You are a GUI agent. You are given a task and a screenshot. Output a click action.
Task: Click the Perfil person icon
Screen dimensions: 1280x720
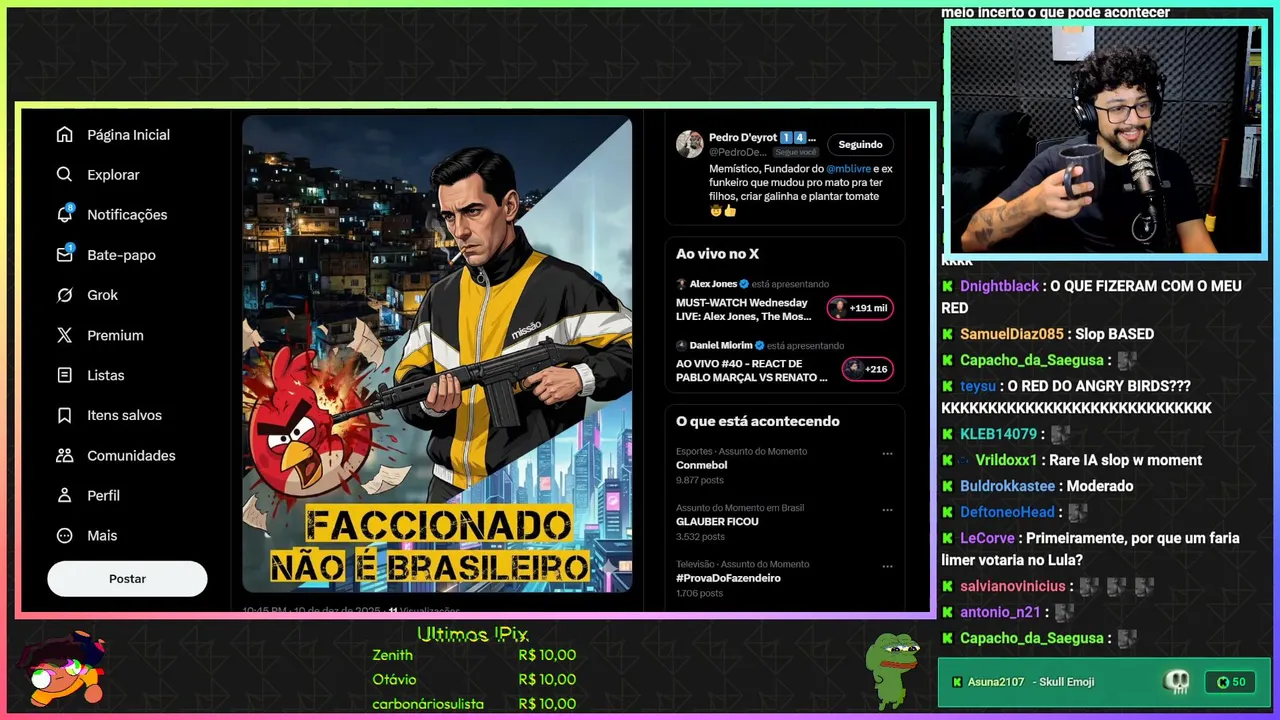click(65, 495)
